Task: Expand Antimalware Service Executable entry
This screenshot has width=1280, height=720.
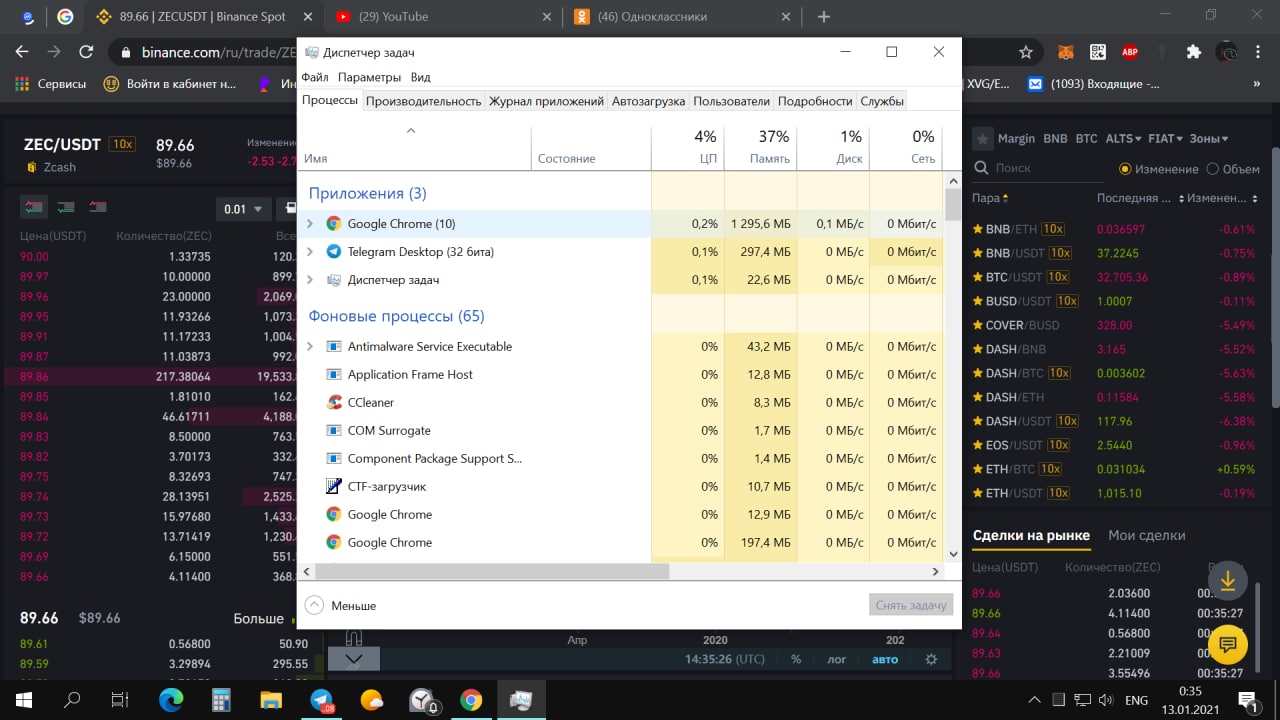Action: (309, 347)
